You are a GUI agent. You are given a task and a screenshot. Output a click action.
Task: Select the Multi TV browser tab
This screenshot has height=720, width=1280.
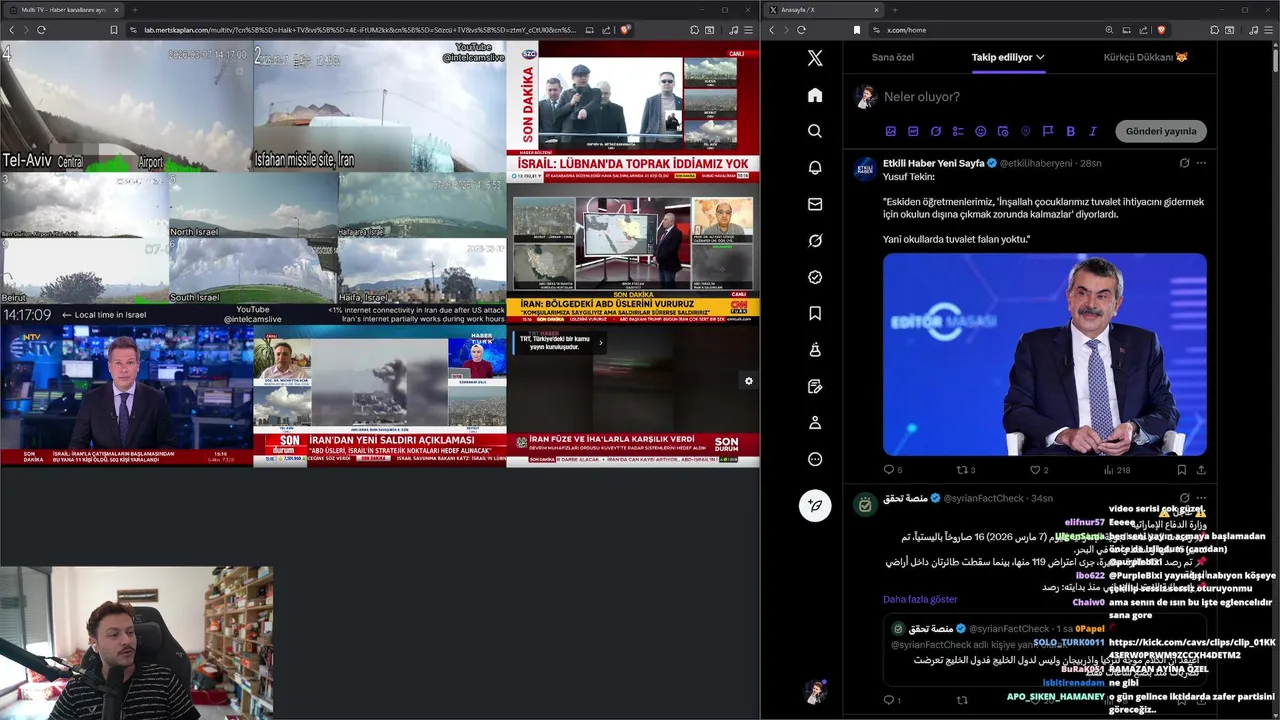tap(64, 10)
